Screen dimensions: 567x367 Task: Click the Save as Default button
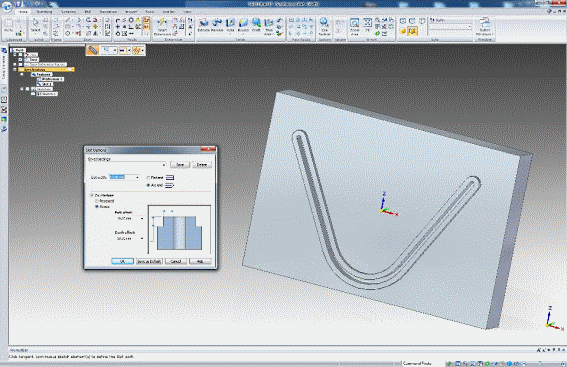click(x=149, y=261)
